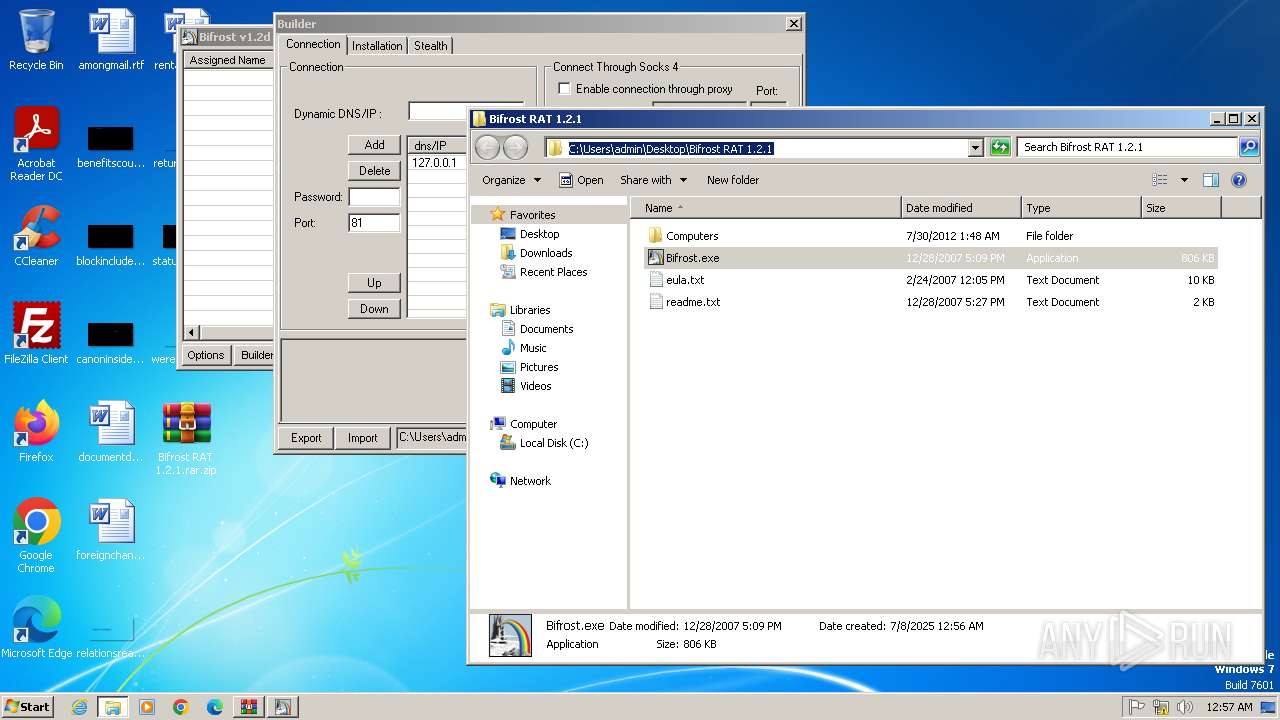
Task: Click Options button in Bifrost window
Action: (206, 355)
